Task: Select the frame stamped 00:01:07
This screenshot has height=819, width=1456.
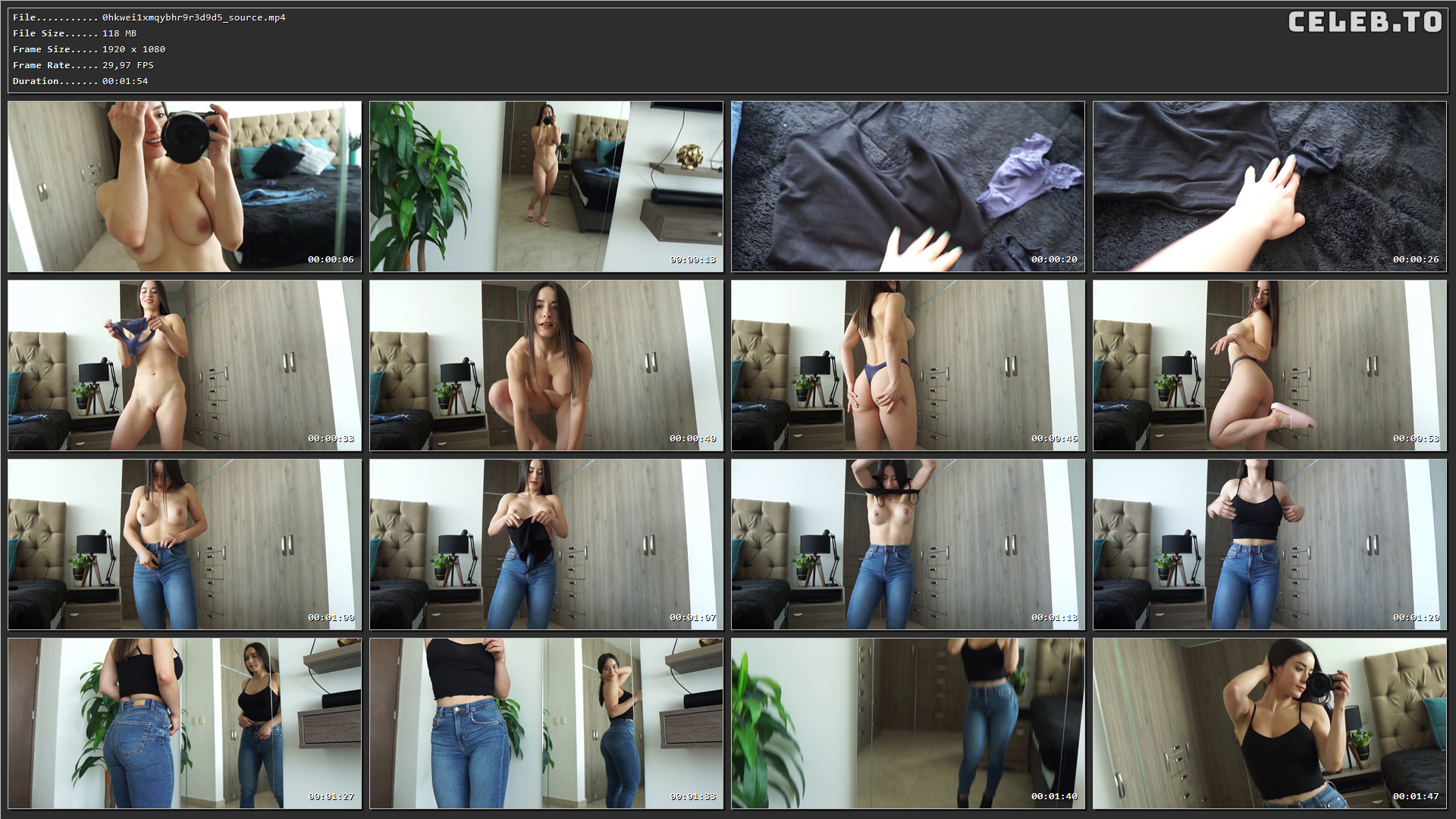Action: click(x=546, y=544)
